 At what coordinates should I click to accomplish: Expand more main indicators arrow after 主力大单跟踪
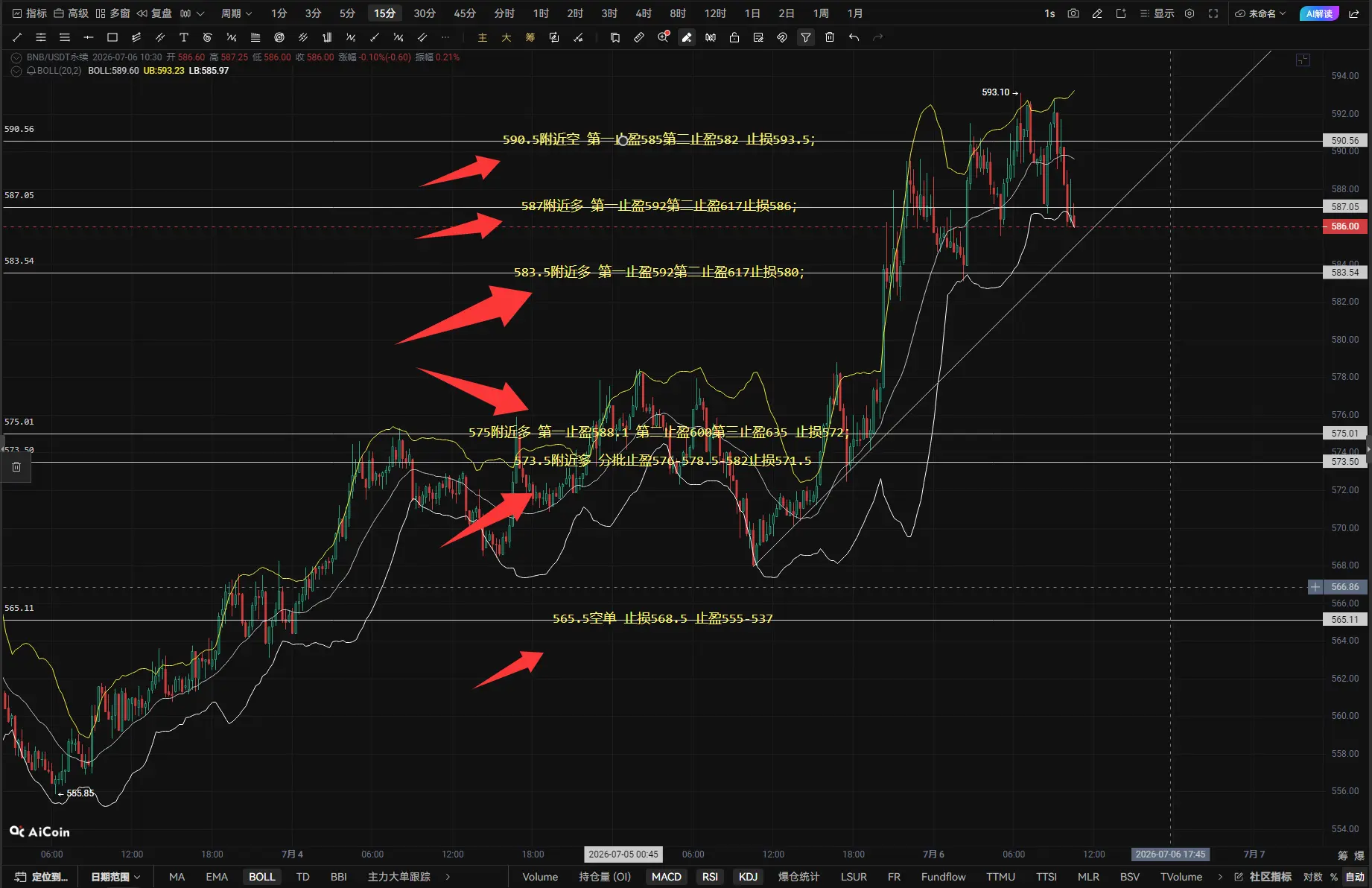pyautogui.click(x=448, y=877)
